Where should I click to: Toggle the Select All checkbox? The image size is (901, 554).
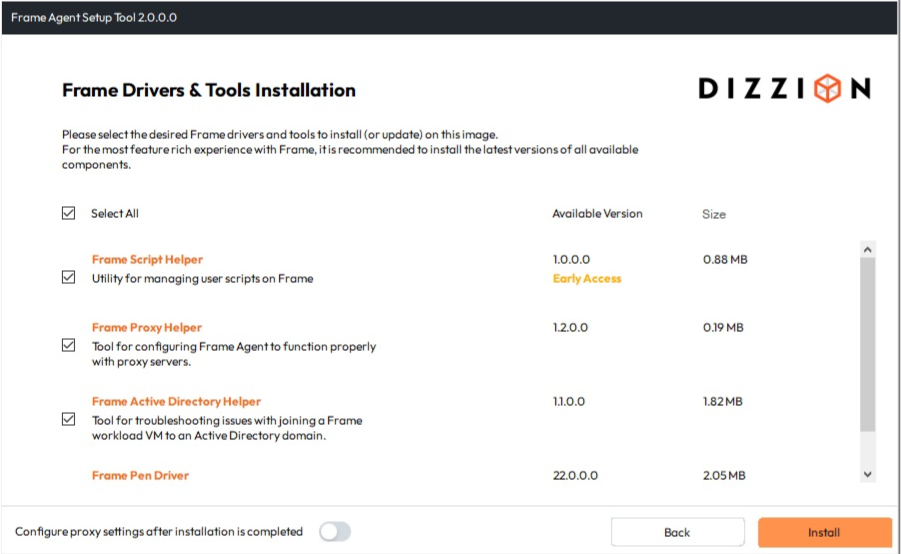tap(69, 213)
